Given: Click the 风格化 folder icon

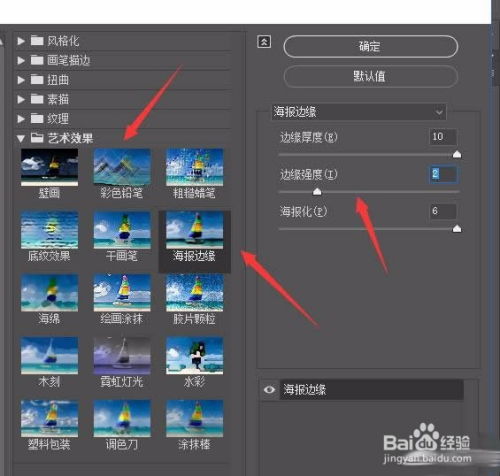Looking at the screenshot, I should [37, 41].
